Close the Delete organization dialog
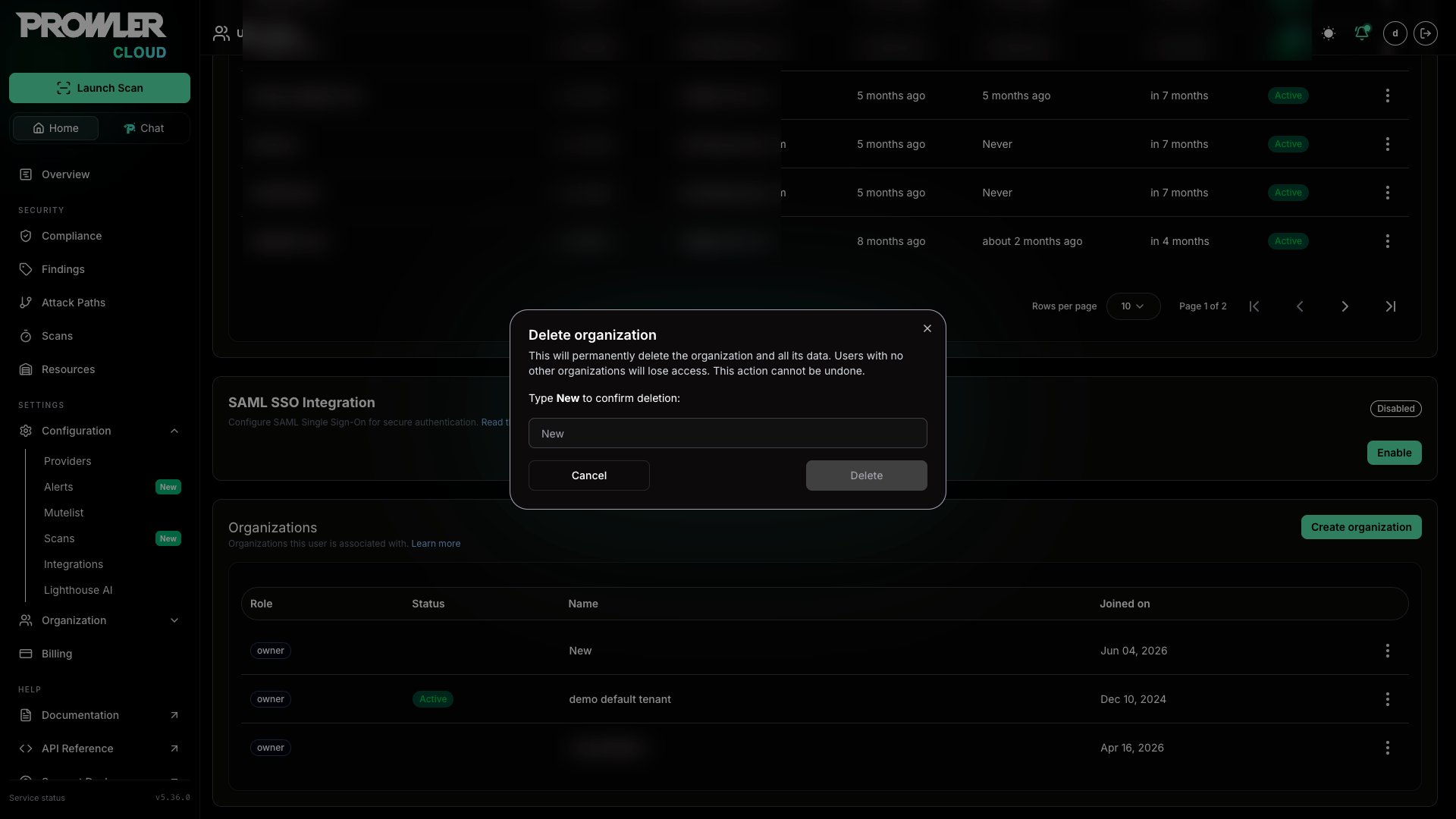This screenshot has width=1456, height=819. 927,328
